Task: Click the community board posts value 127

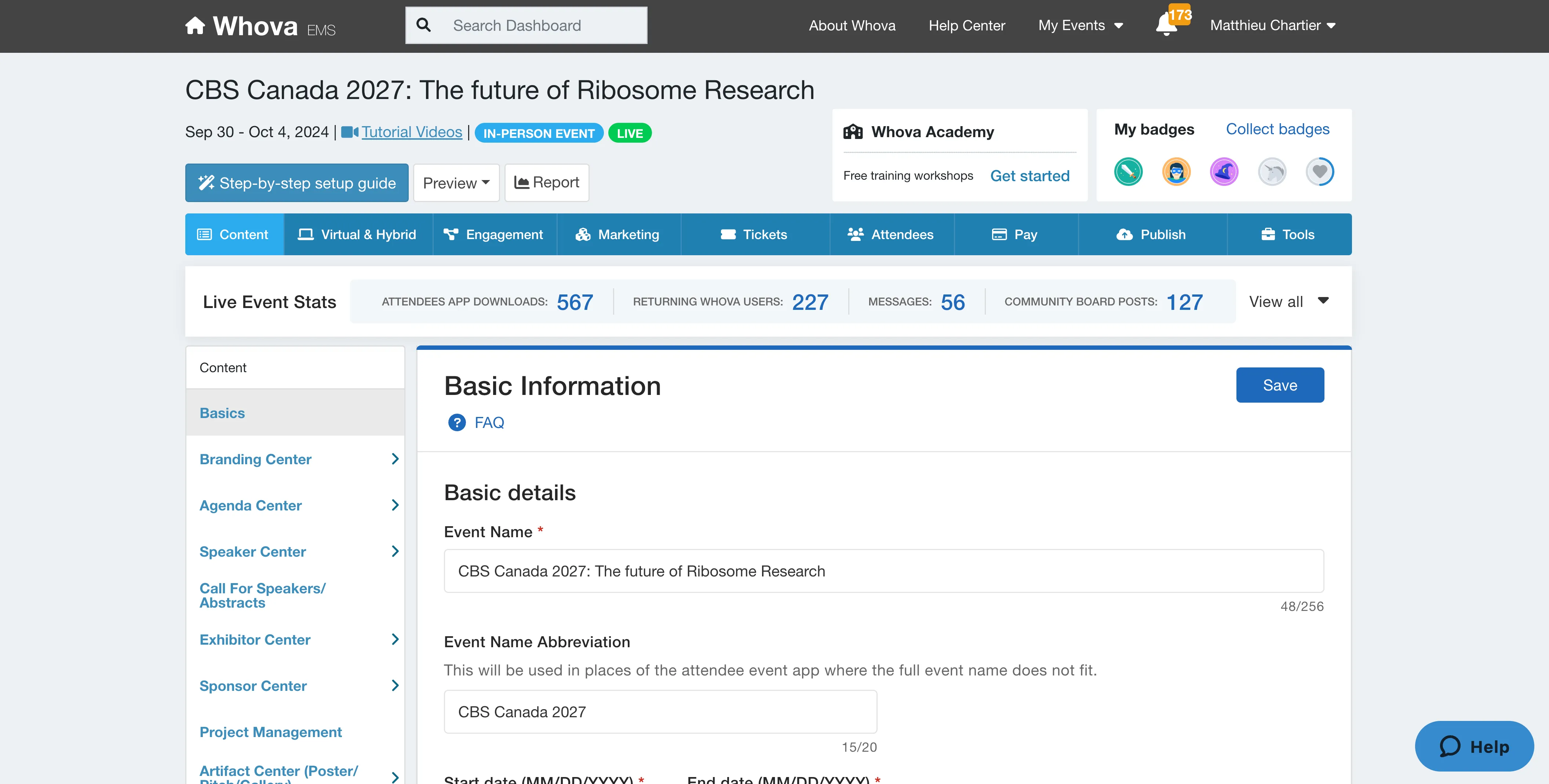Action: [x=1185, y=302]
